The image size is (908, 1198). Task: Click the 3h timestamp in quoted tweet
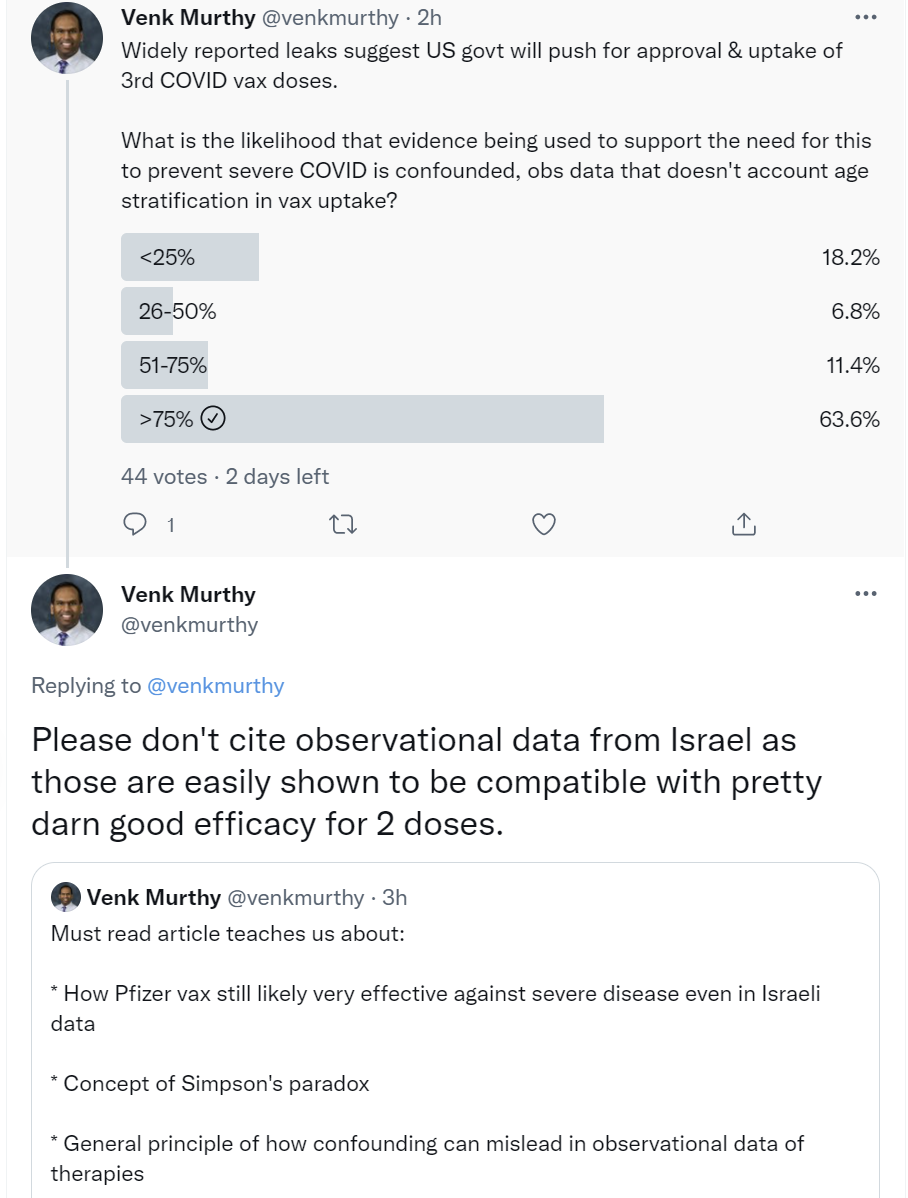[395, 897]
